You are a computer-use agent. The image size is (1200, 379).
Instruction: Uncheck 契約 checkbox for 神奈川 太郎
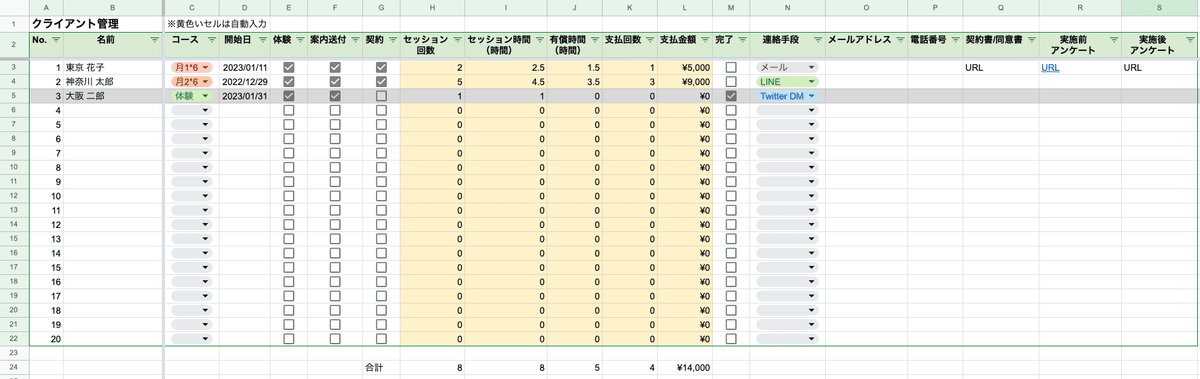point(381,81)
